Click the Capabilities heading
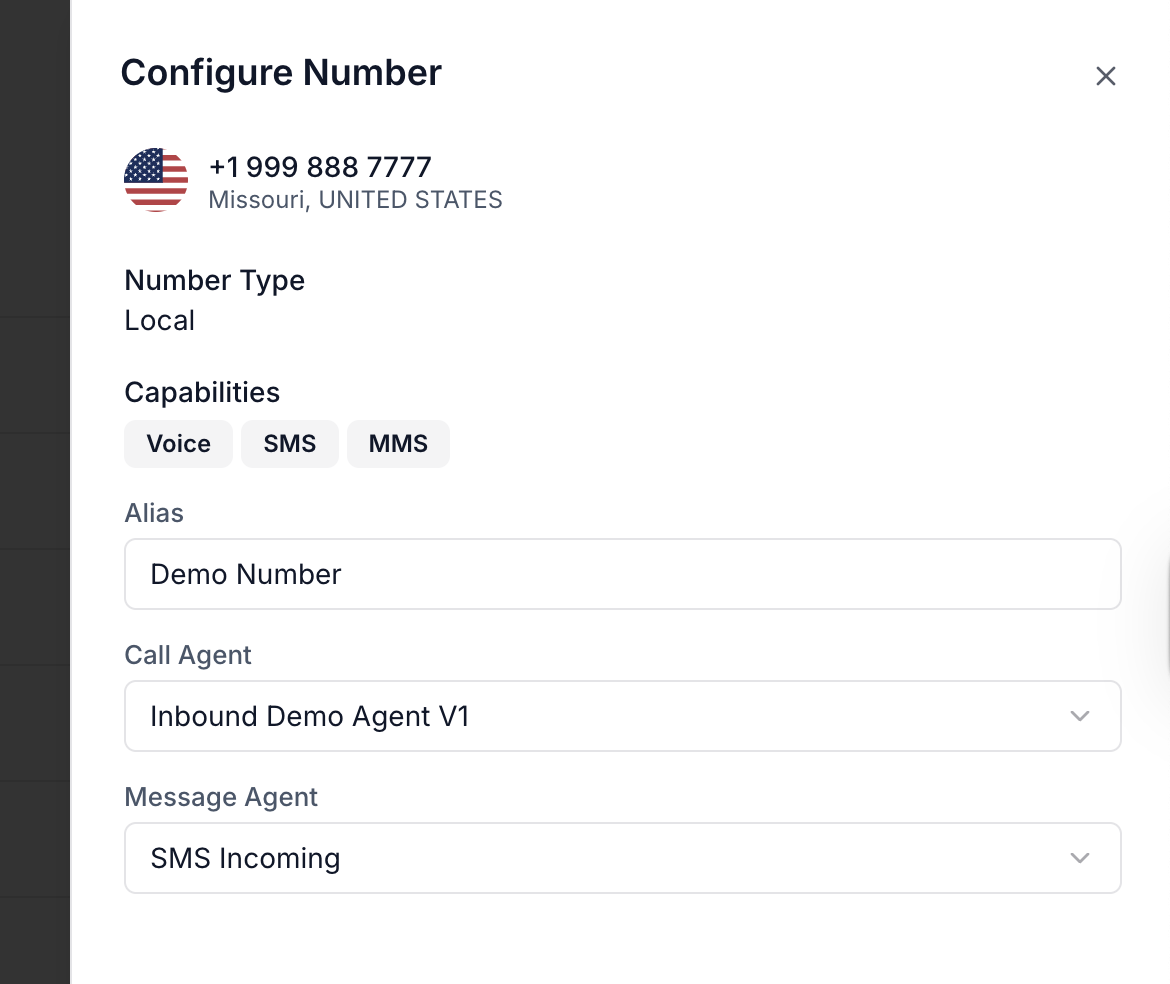Viewport: 1170px width, 984px height. 202,392
